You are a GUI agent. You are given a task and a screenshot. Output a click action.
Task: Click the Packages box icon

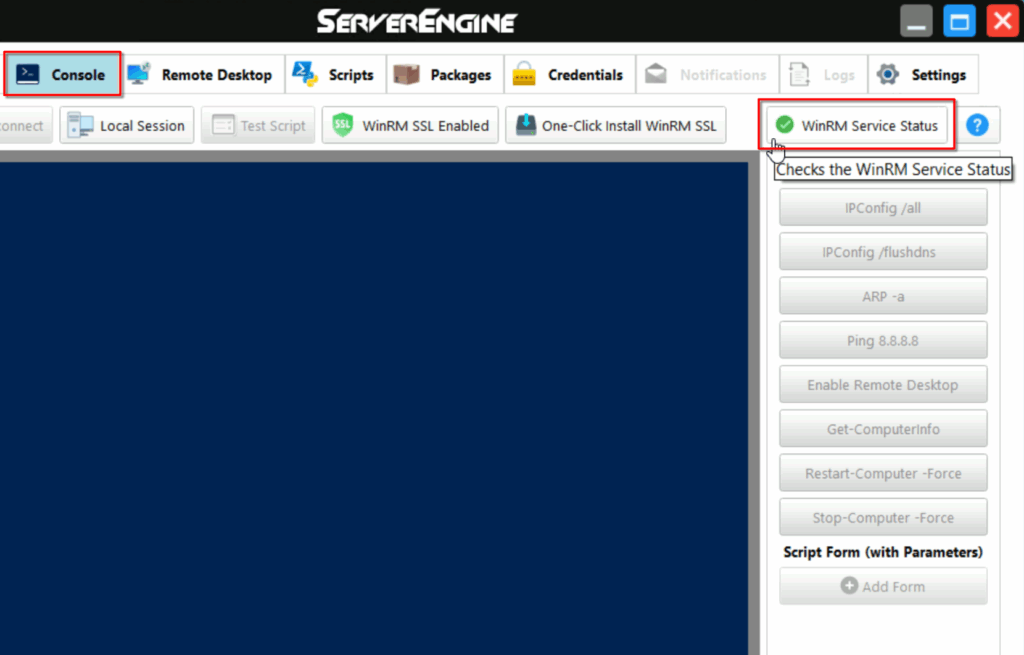click(406, 74)
